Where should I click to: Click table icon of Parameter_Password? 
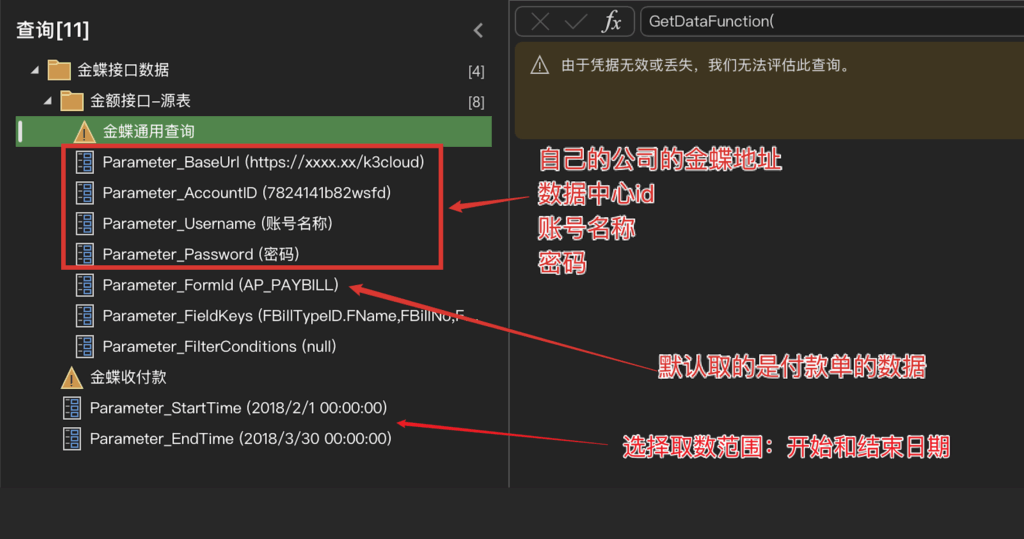pos(85,254)
